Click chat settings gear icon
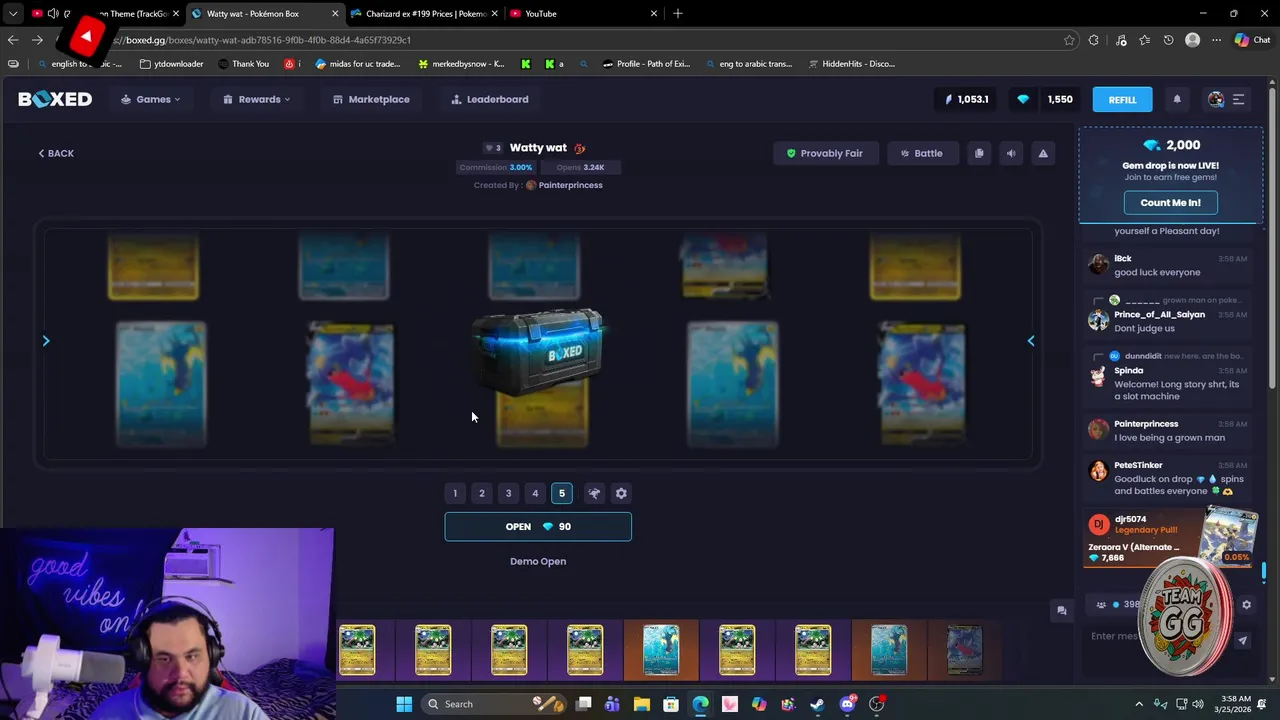1280x720 pixels. 1246,604
